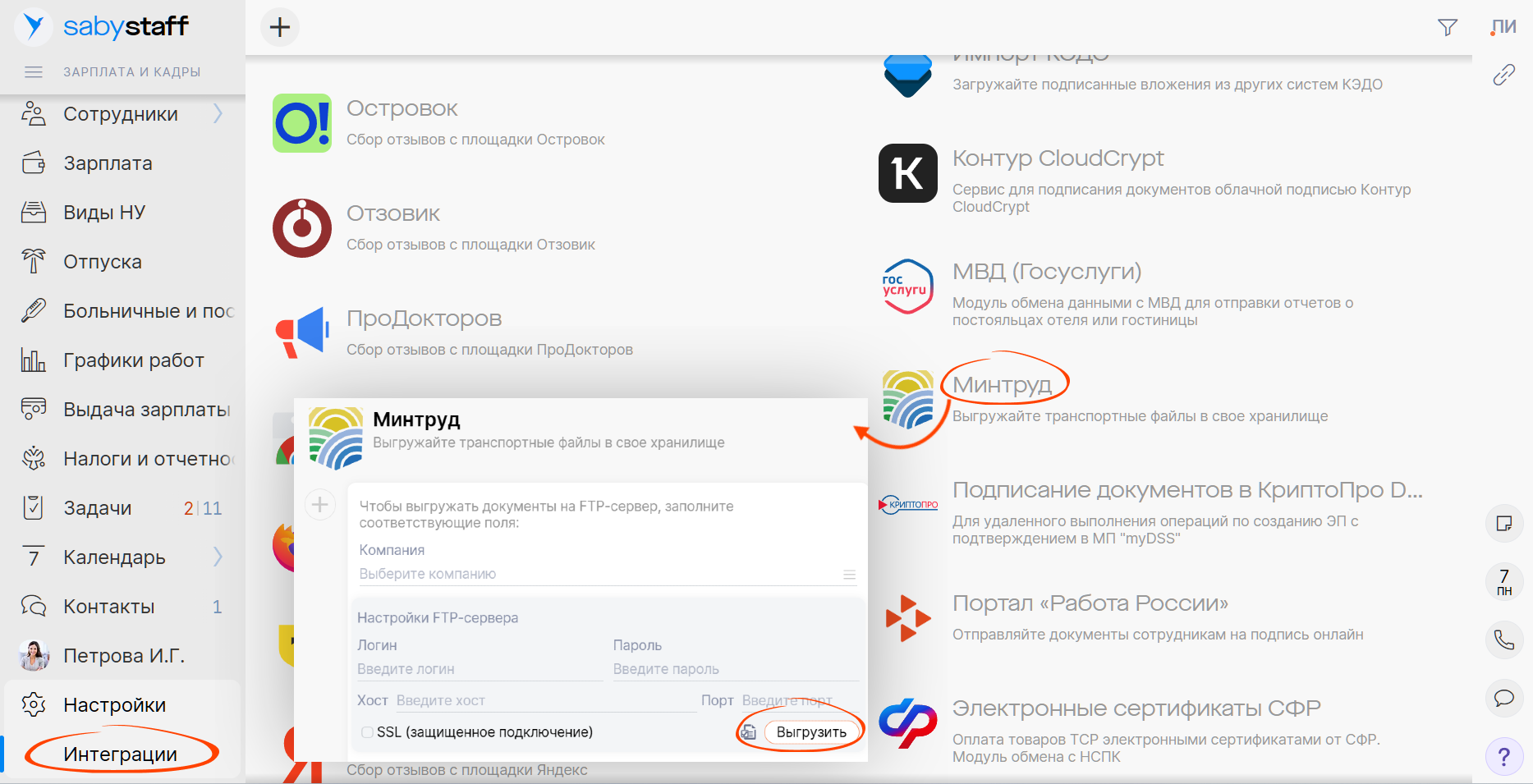Expand the Календарь submenu chevron

pos(218,557)
